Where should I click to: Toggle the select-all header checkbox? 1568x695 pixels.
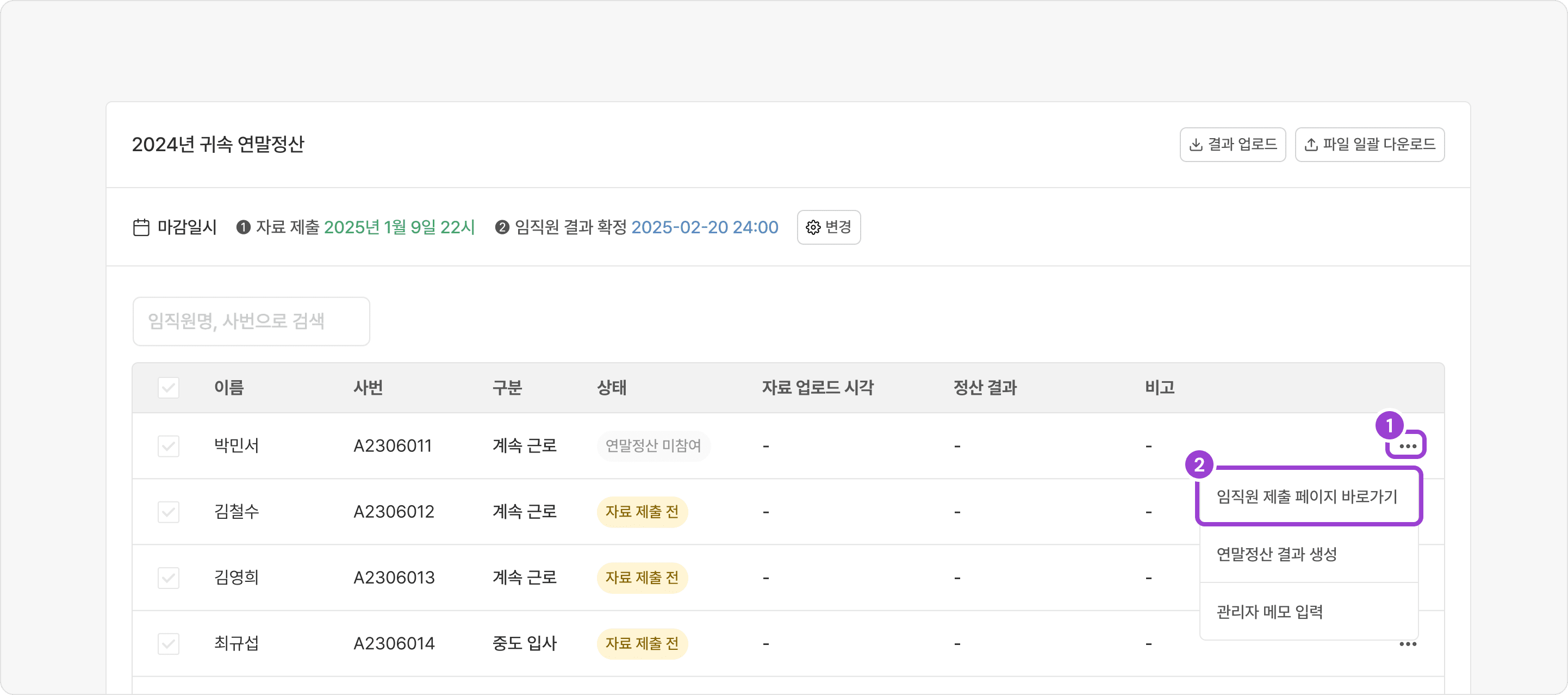pyautogui.click(x=169, y=388)
